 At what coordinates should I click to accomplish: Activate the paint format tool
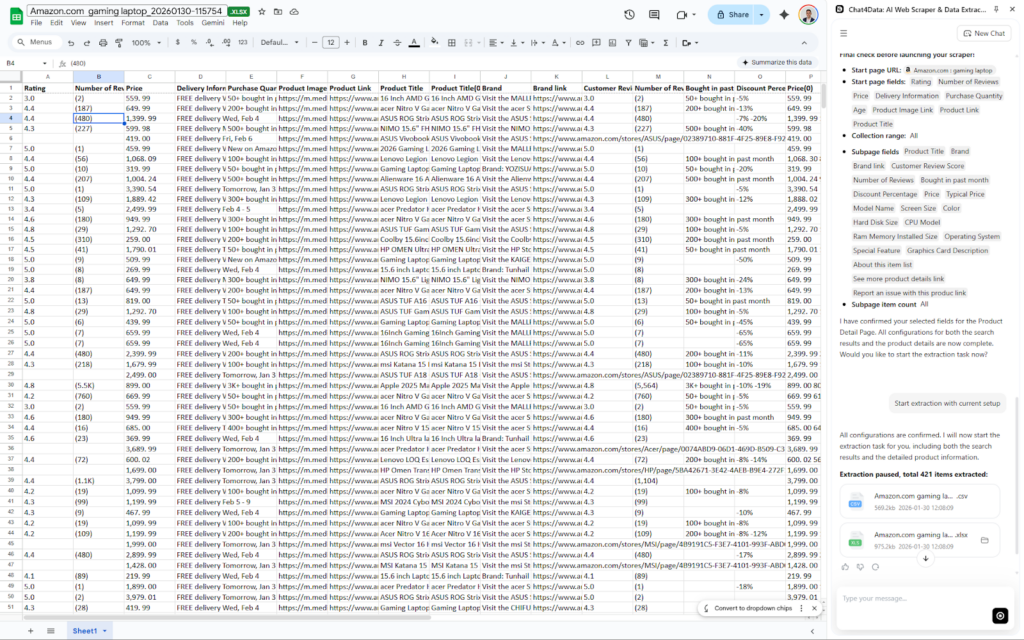119,42
